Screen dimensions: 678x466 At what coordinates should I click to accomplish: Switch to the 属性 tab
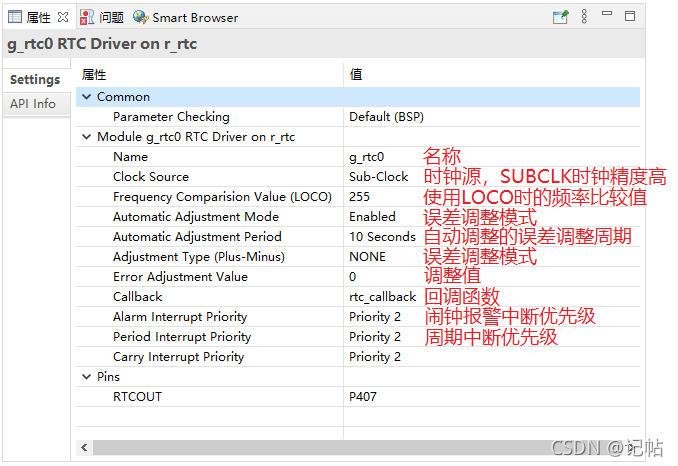click(38, 17)
